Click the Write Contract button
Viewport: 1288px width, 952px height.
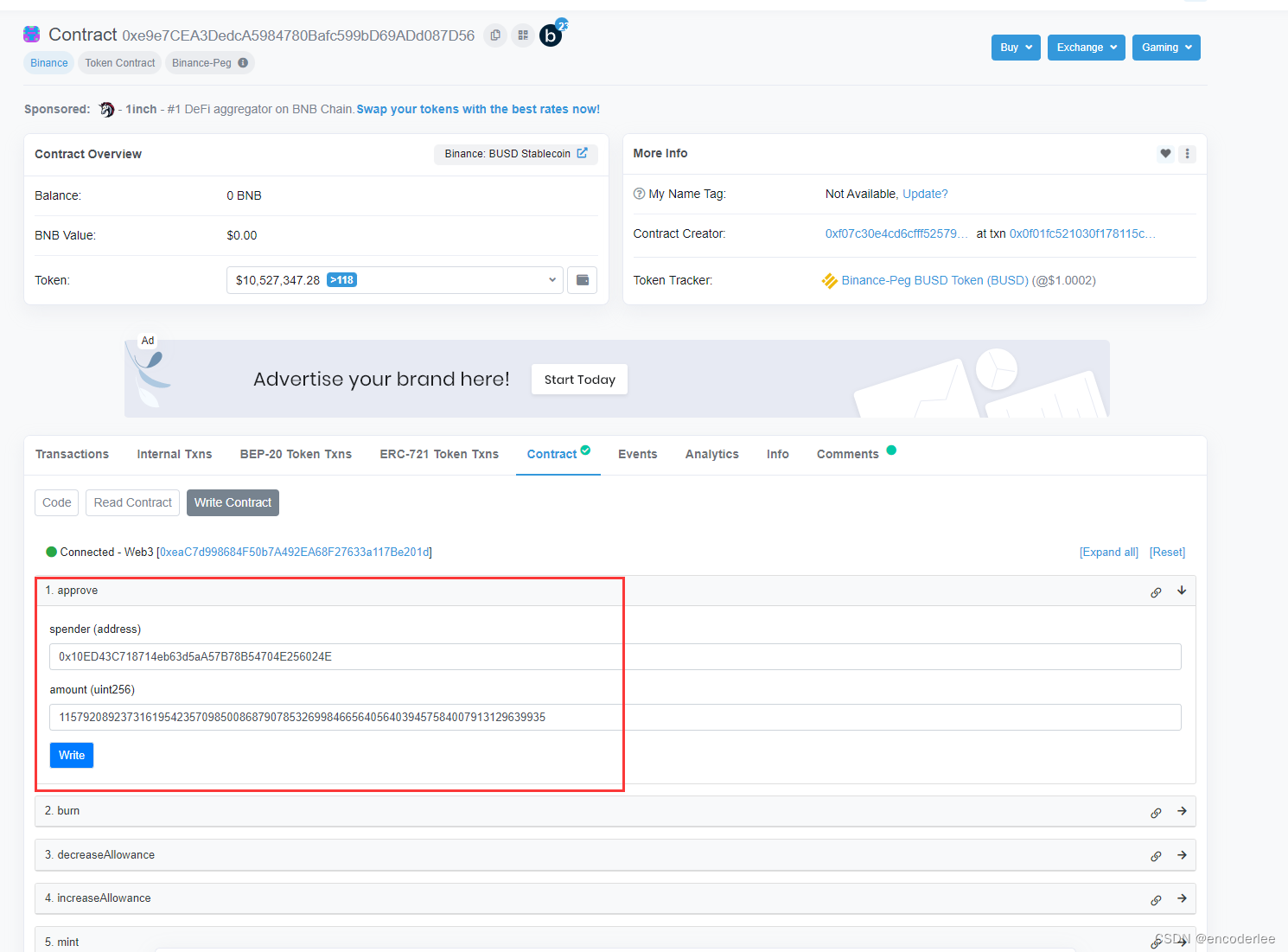coord(233,502)
